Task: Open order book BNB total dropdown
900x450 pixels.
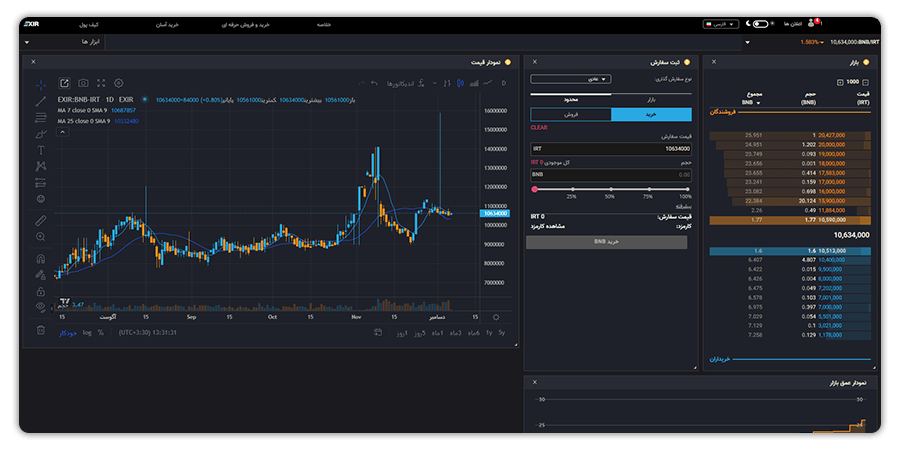Action: pos(751,103)
